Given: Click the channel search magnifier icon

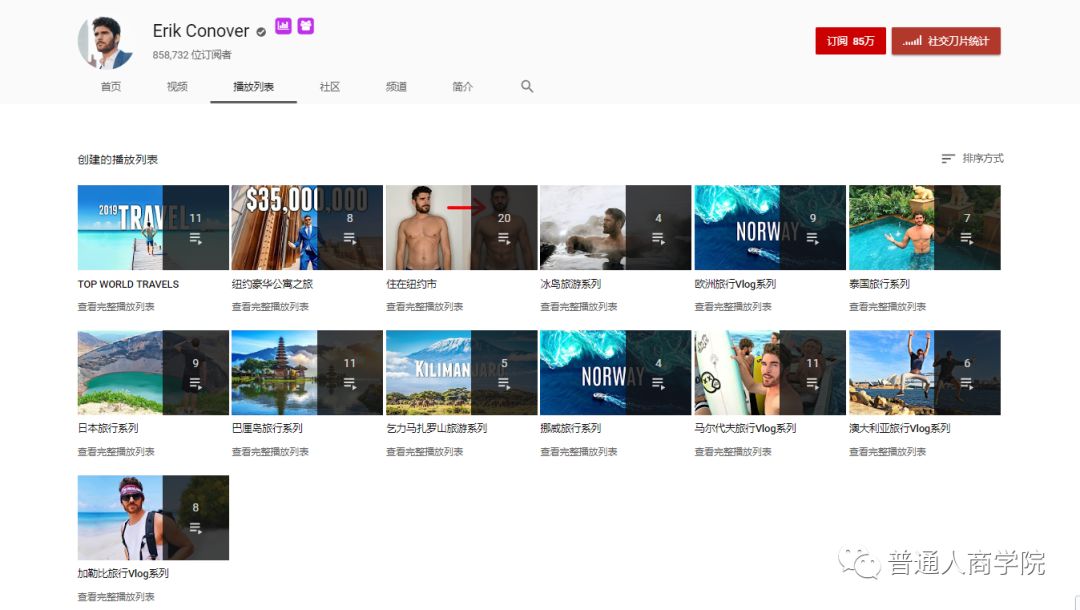Looking at the screenshot, I should tap(527, 87).
